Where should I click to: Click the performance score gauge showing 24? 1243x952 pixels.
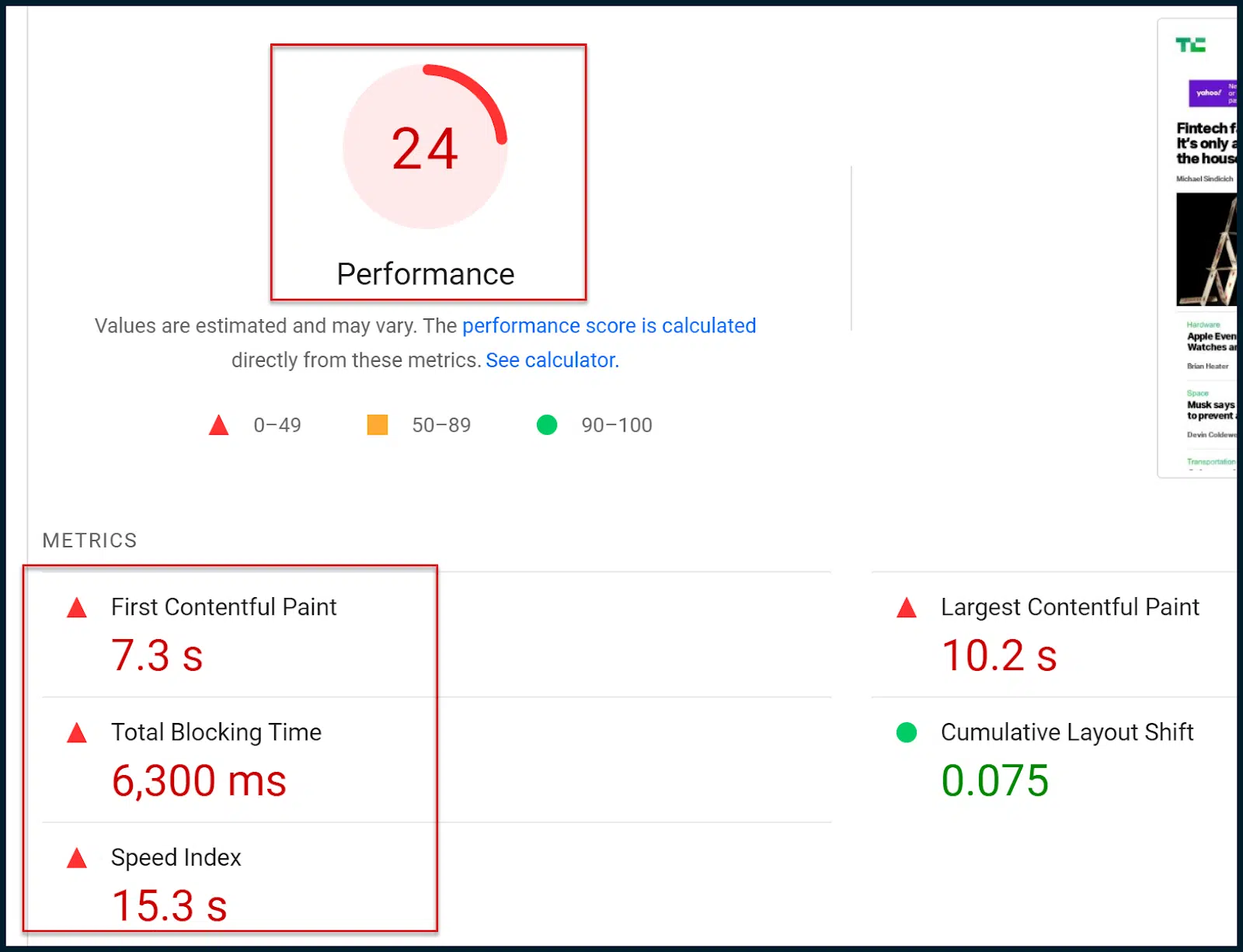425,148
